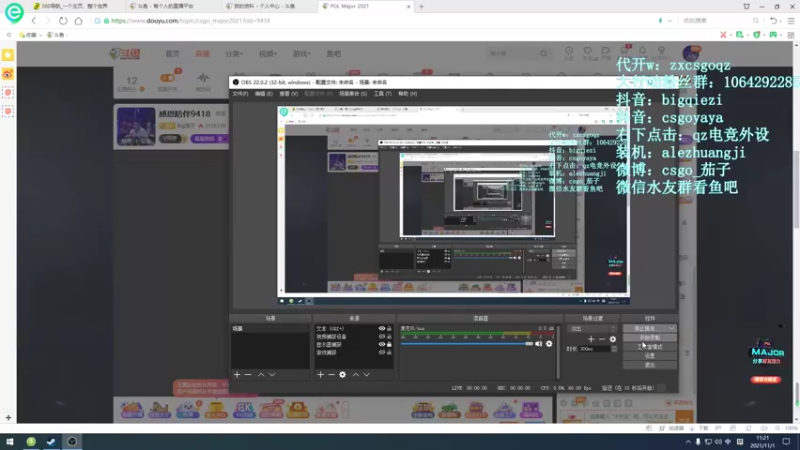Open scene transition properties gear

coord(613,339)
